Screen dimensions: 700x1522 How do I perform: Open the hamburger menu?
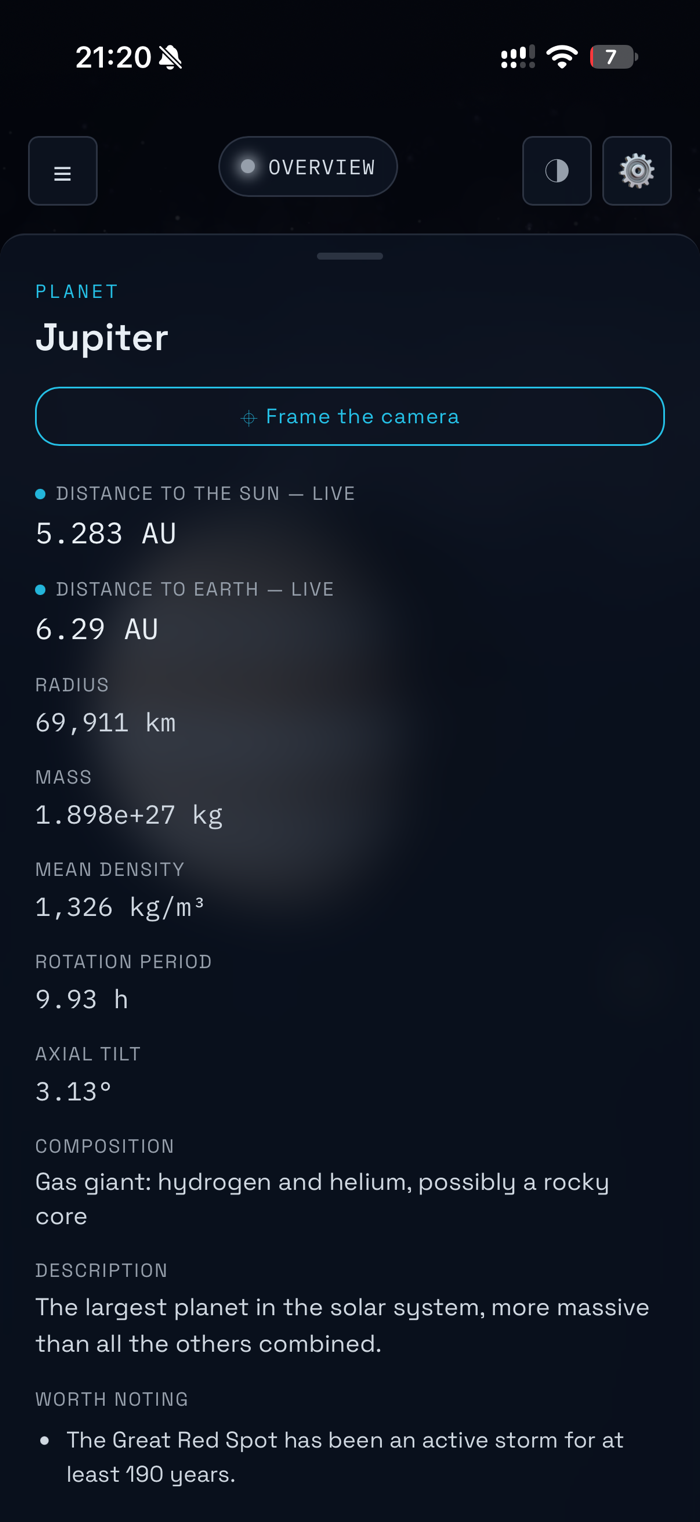pyautogui.click(x=63, y=171)
